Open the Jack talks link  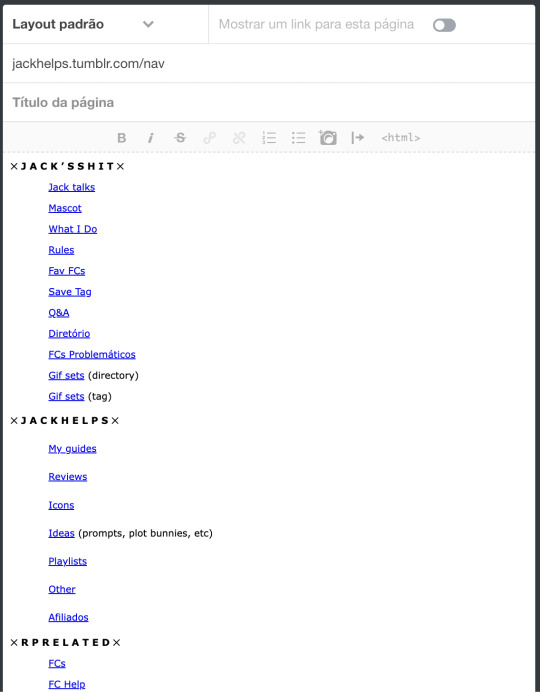pyautogui.click(x=71, y=187)
